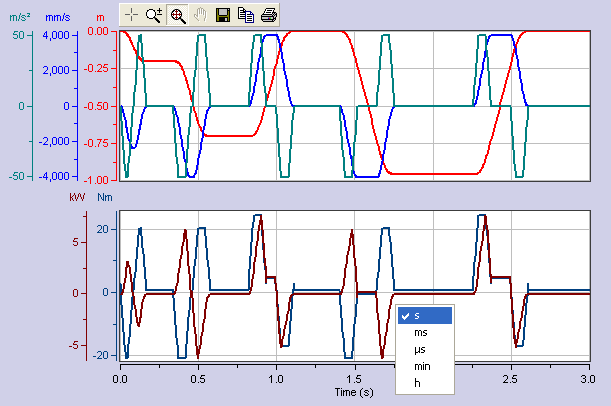The height and width of the screenshot is (406, 611).
Task: Click the 'Time (s)' axis label
Action: click(x=355, y=394)
